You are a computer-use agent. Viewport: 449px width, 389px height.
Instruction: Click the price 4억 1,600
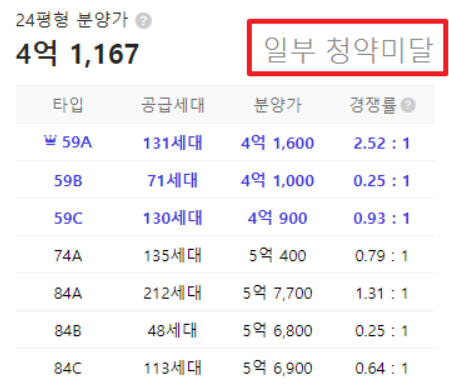277,143
